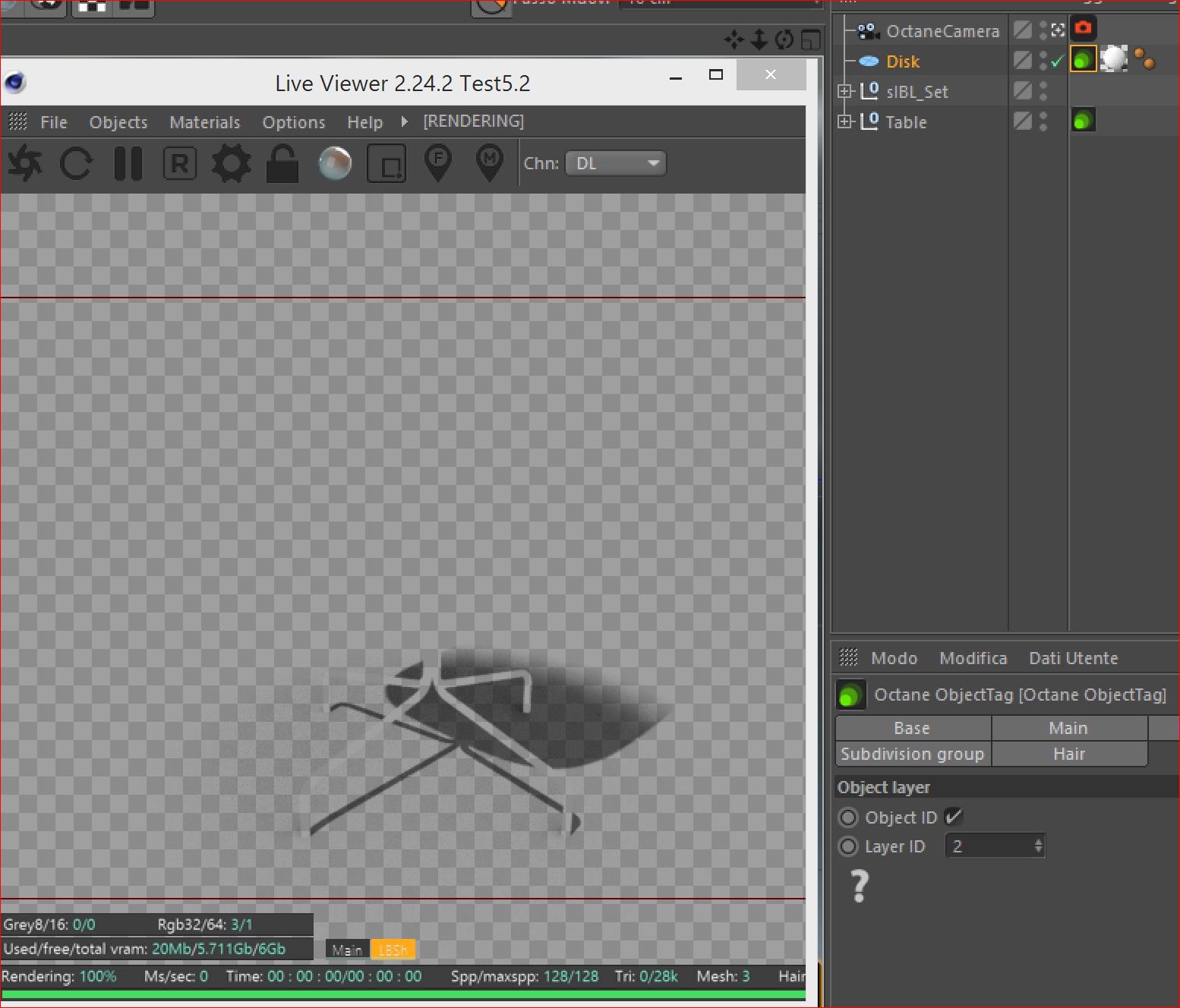This screenshot has height=1008, width=1180.
Task: Switch to the Subdivision group tab
Action: click(x=913, y=754)
